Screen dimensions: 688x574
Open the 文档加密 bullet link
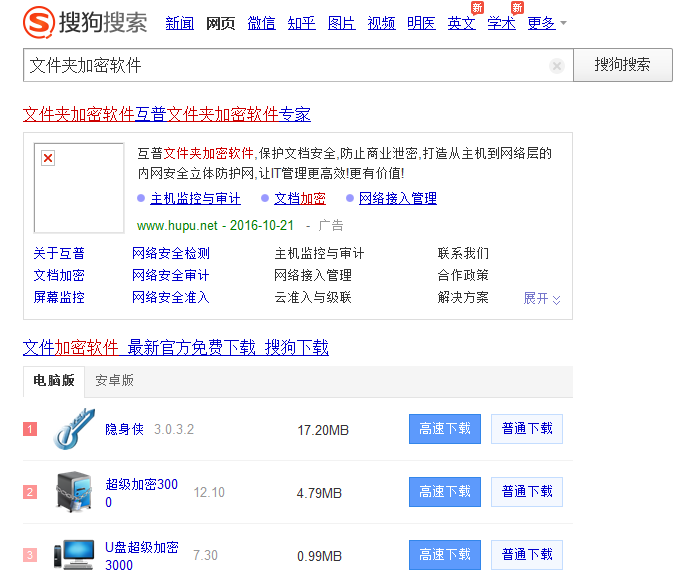click(x=300, y=198)
